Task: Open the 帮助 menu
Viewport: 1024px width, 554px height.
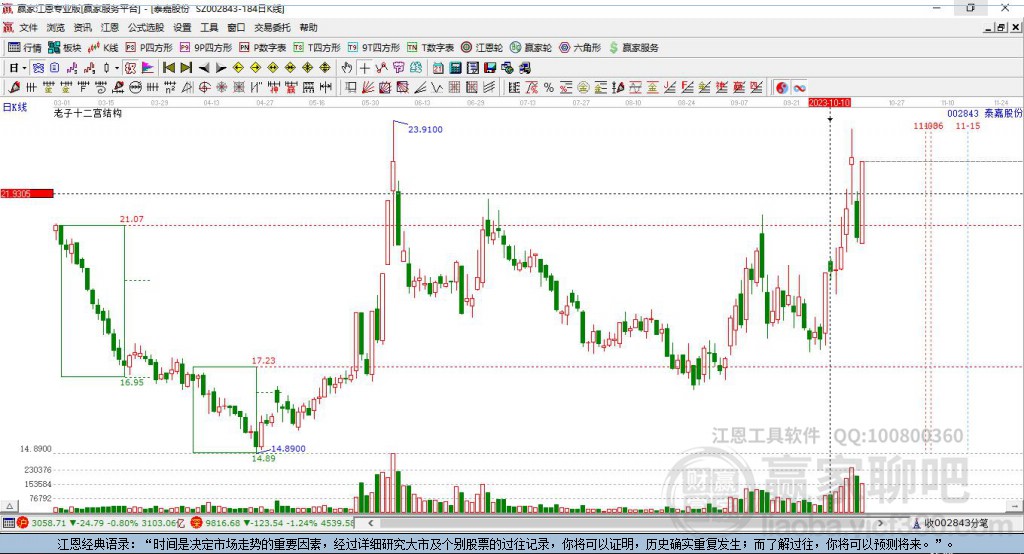Action: point(308,27)
